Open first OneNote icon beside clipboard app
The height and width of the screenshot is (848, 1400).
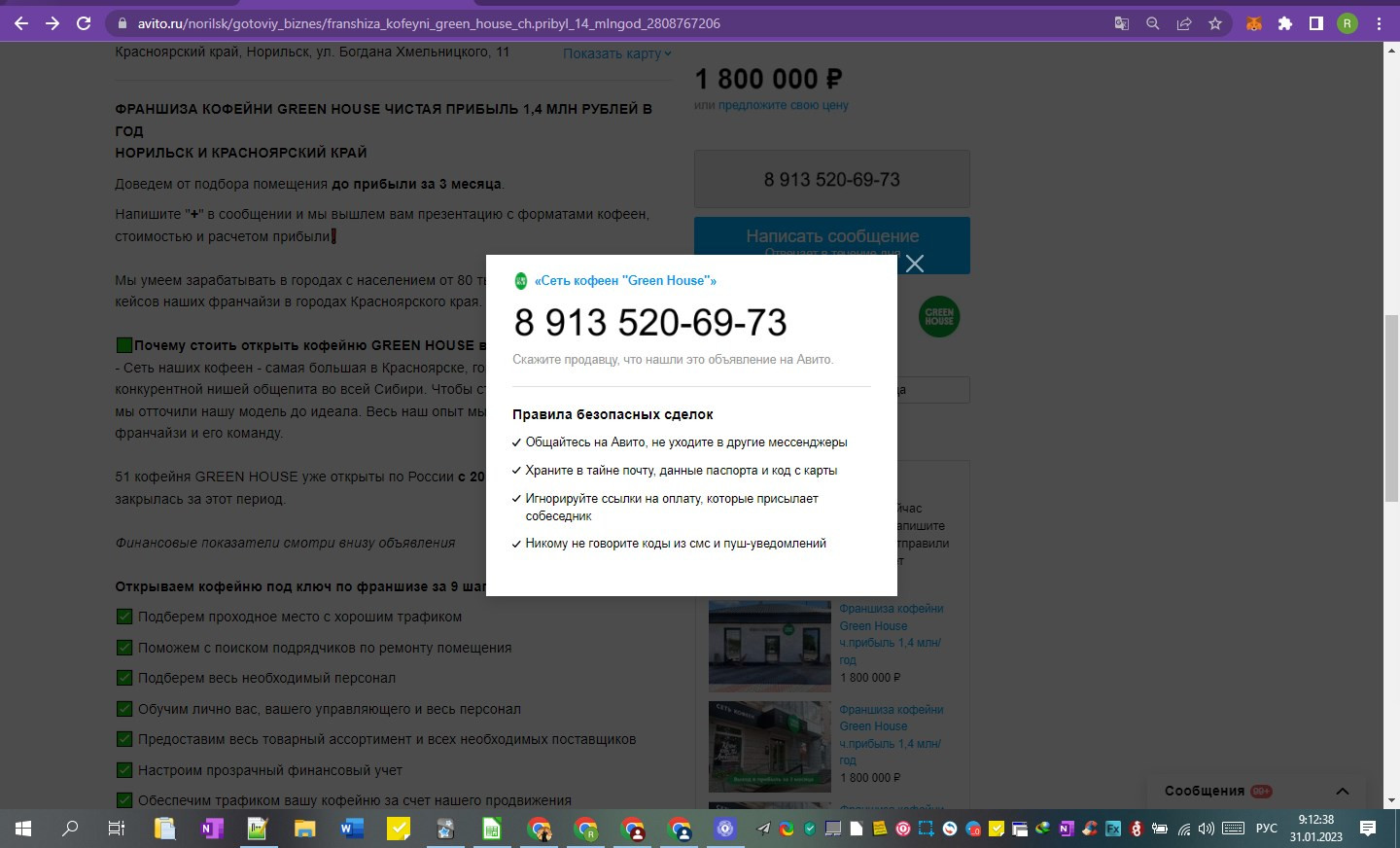tap(211, 829)
